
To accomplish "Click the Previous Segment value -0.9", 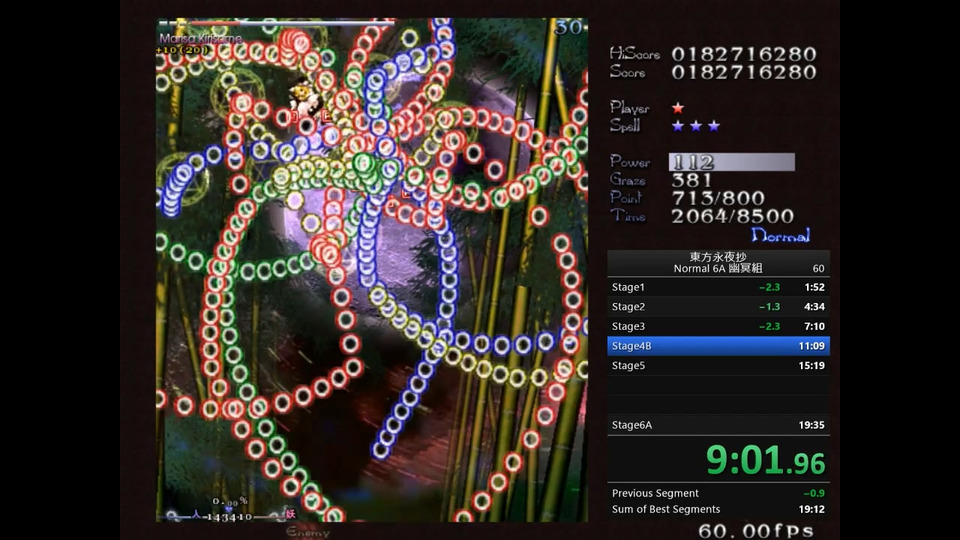I will 814,493.
